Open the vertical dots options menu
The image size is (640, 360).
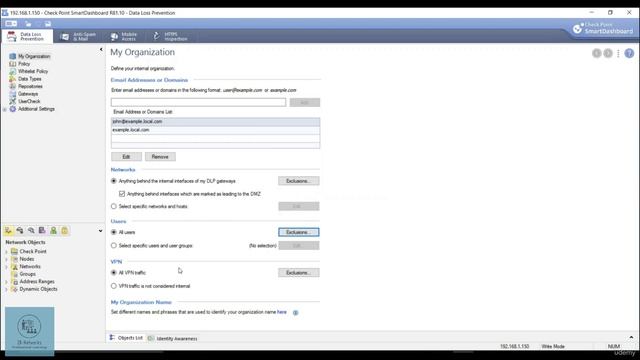coord(618,53)
